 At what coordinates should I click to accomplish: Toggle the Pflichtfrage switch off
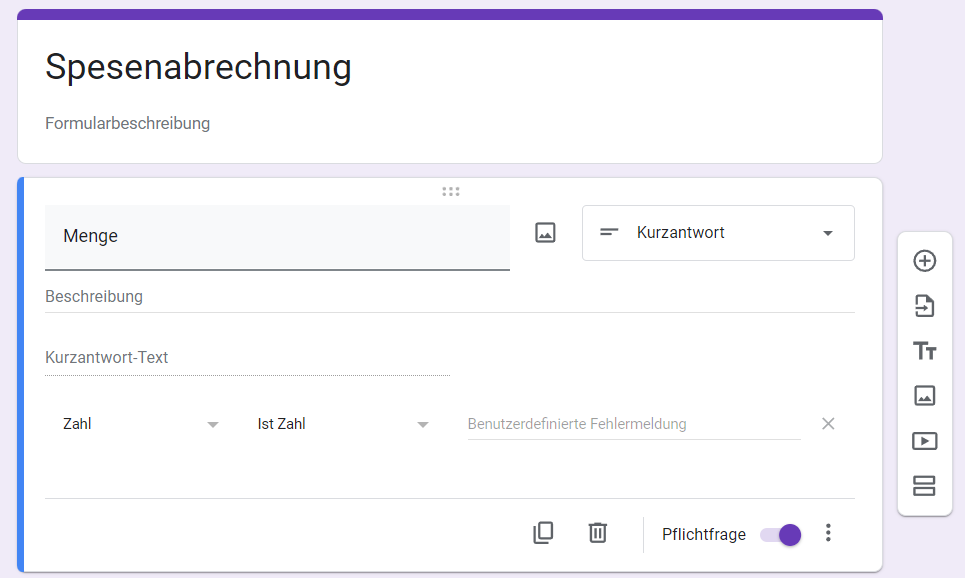[x=781, y=534]
